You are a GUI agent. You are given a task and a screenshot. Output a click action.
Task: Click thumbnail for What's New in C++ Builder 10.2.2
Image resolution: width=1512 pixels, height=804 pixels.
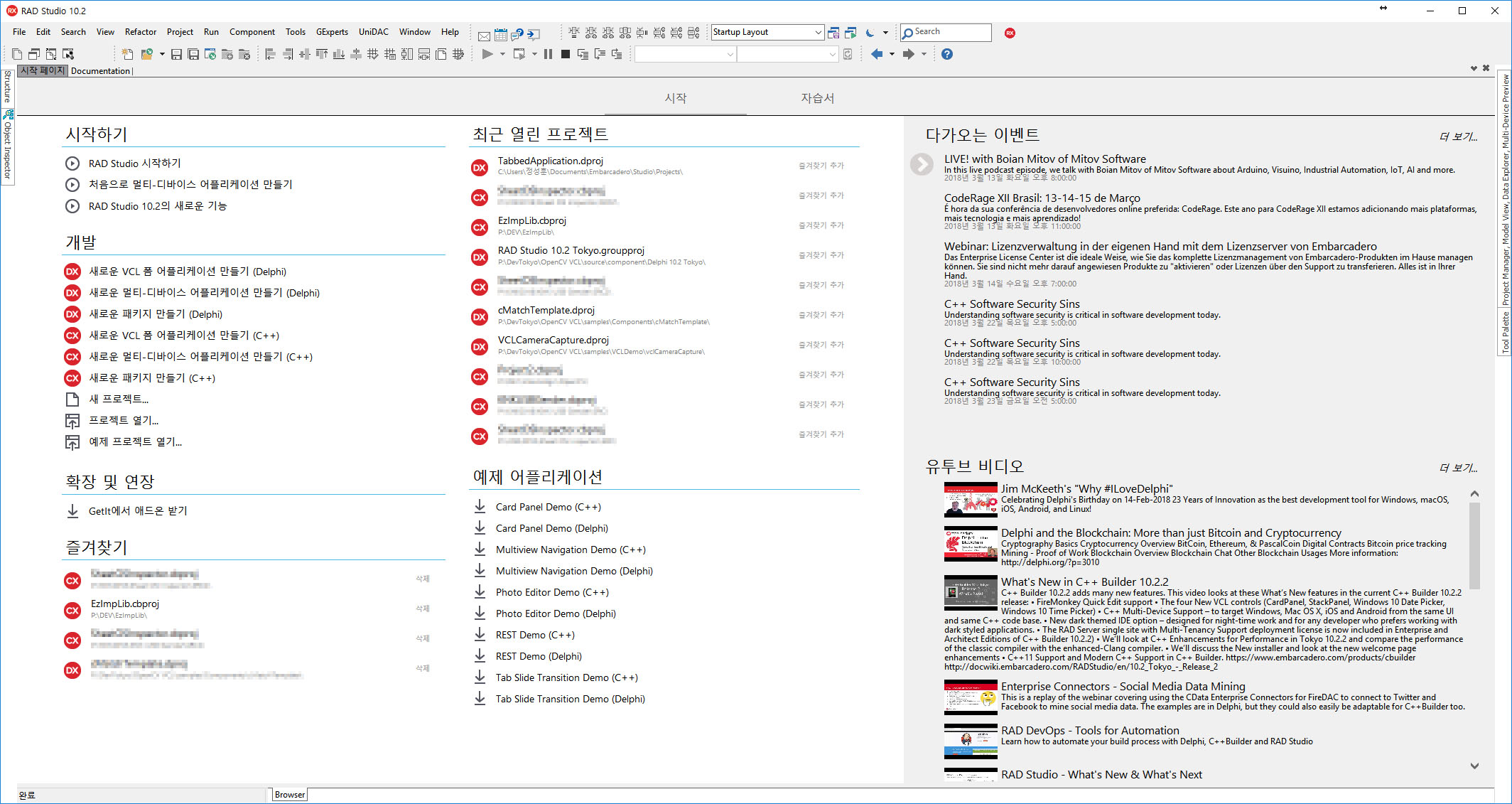tap(971, 593)
